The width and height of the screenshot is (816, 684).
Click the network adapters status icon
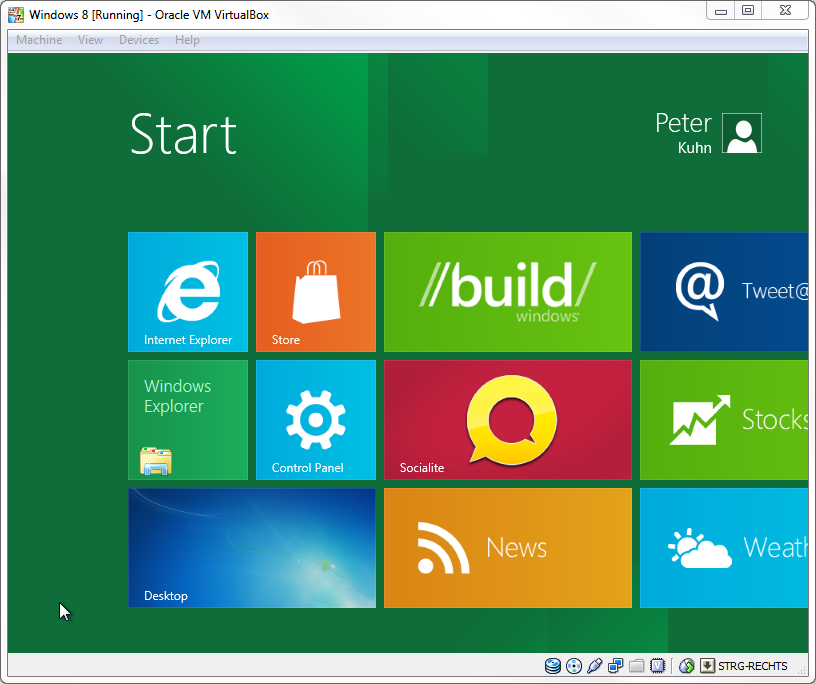[616, 666]
